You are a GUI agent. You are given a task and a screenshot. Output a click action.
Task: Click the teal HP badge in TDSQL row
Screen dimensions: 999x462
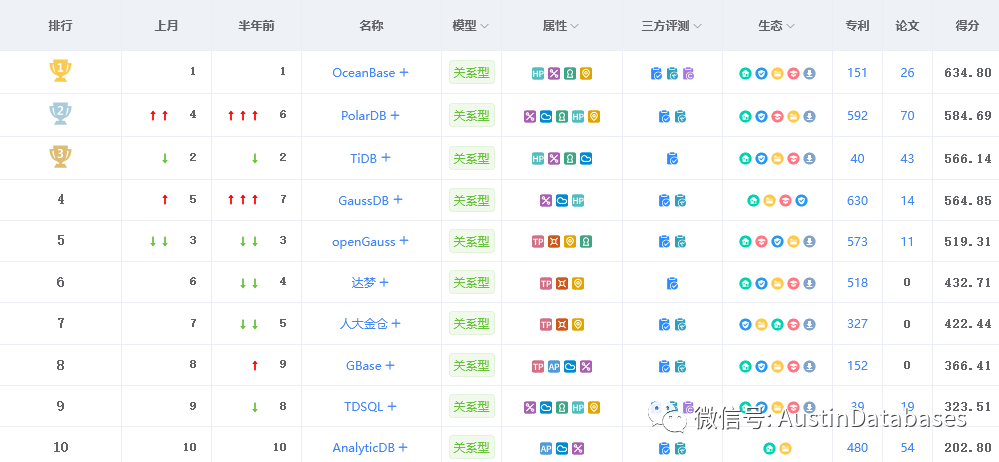coord(578,407)
